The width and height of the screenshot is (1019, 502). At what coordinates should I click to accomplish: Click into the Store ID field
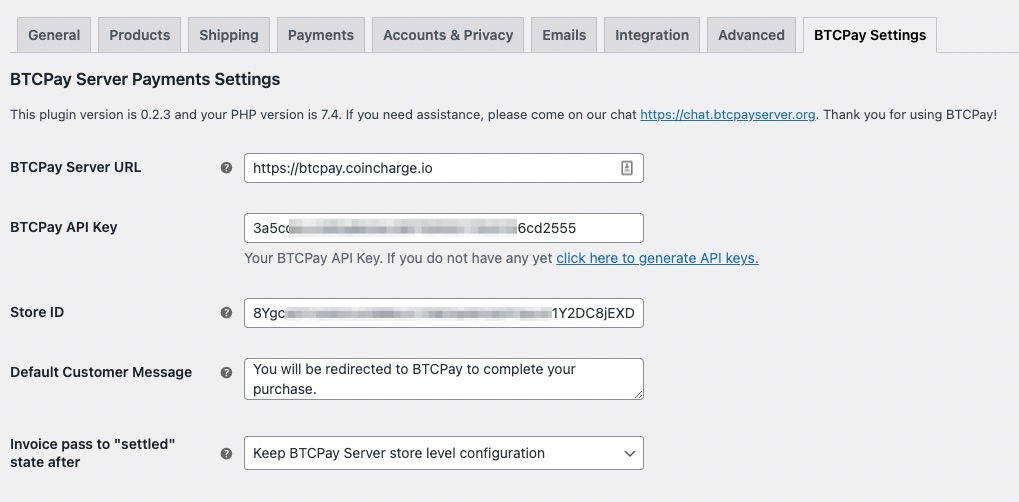[444, 313]
